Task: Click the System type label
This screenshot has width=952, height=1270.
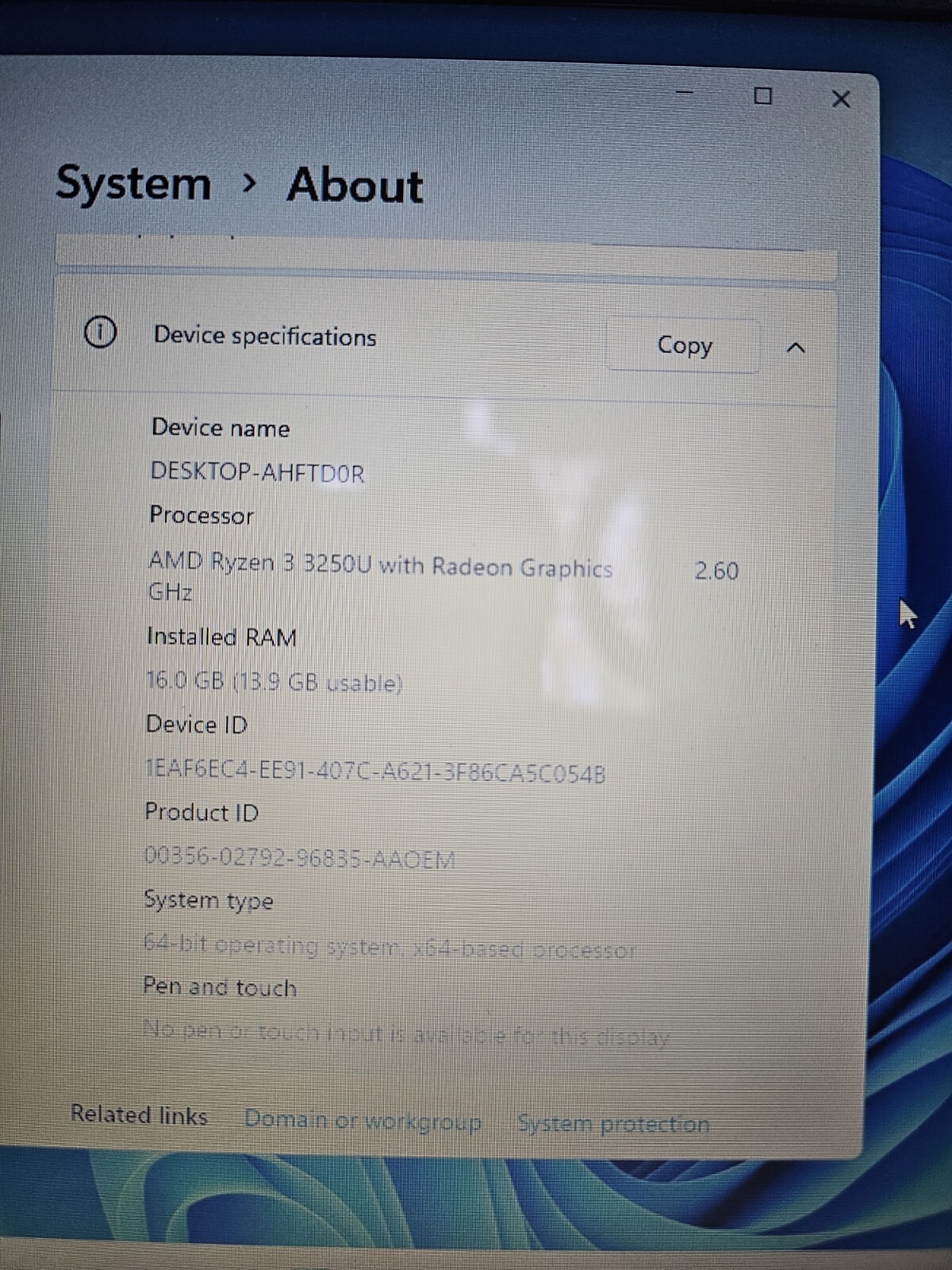Action: [209, 900]
